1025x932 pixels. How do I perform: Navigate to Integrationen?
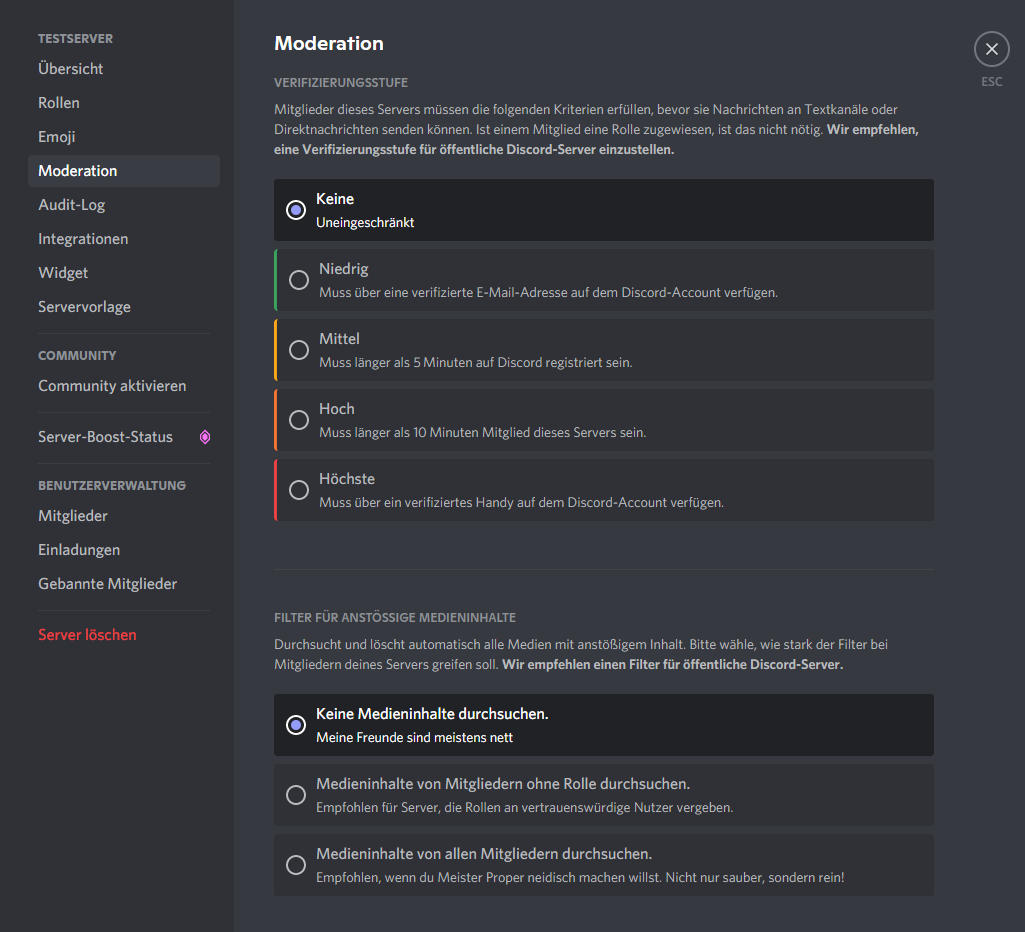[83, 239]
